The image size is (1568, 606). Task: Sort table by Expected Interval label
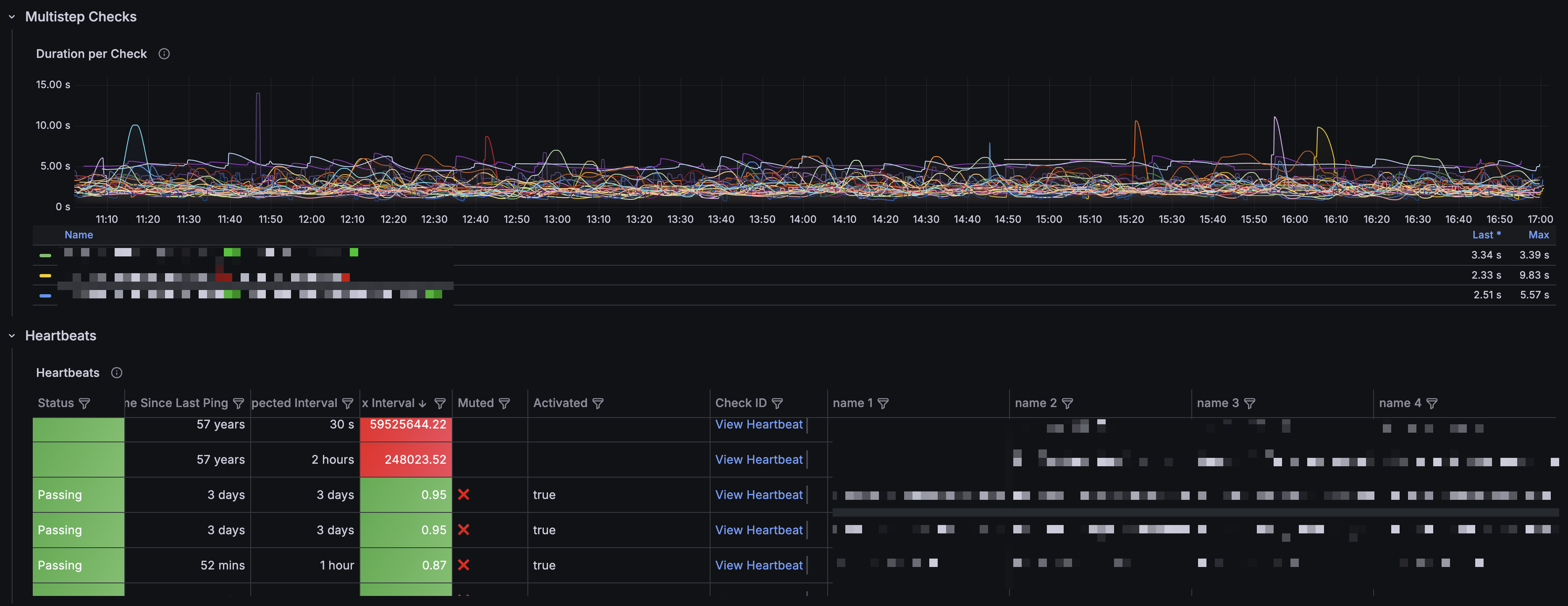point(295,403)
